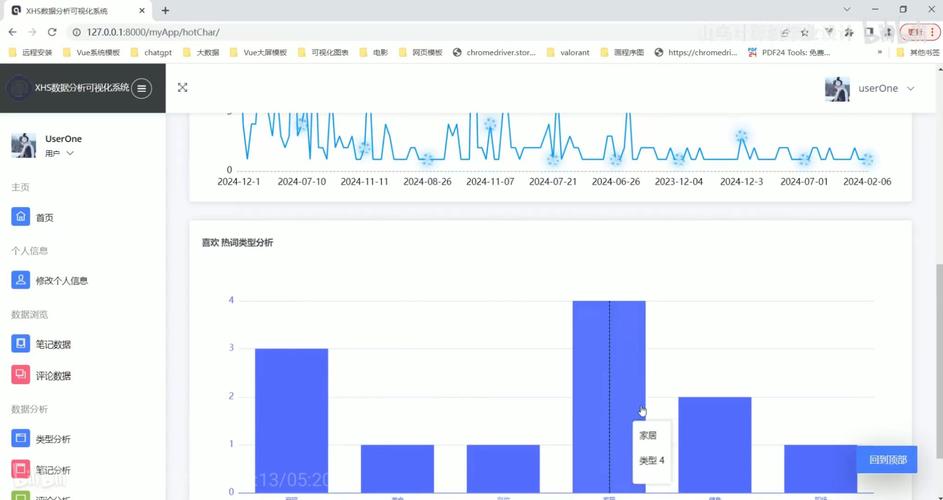
Task: Toggle the sidebar hamburger menu button
Action: 142,88
